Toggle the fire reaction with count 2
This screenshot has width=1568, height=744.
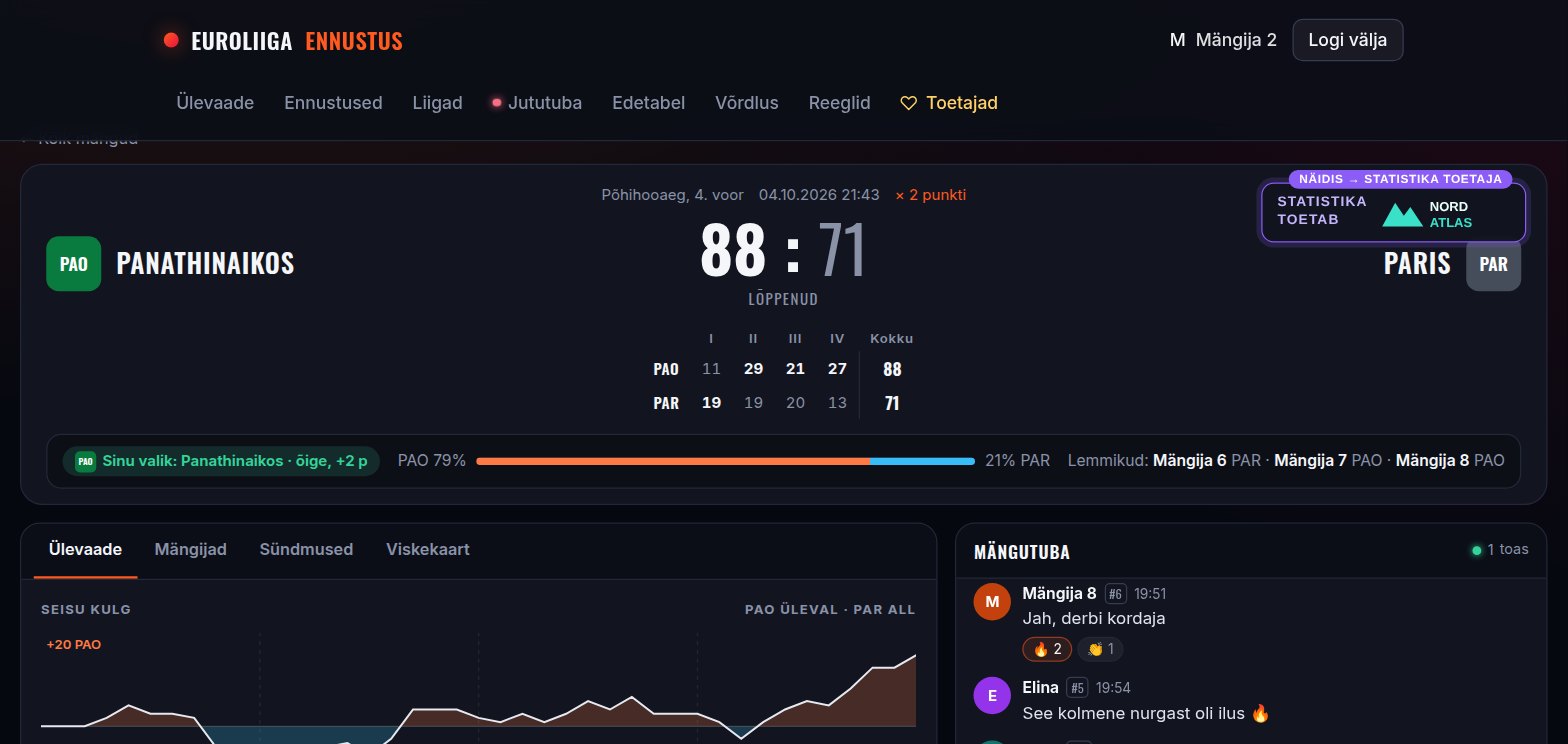tap(1047, 649)
